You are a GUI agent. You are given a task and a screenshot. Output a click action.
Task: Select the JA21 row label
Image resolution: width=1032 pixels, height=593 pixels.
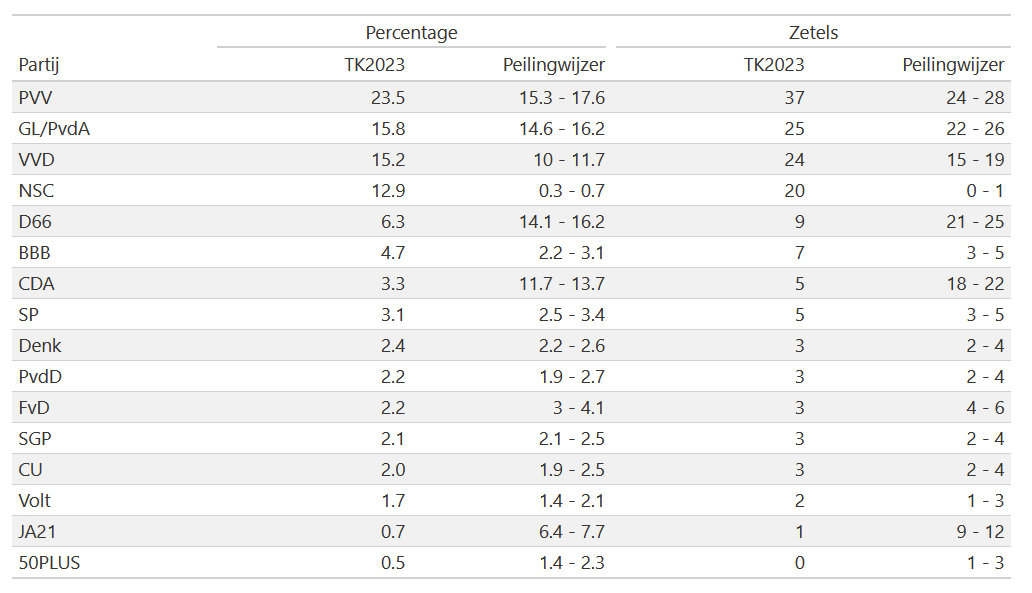[x=38, y=532]
